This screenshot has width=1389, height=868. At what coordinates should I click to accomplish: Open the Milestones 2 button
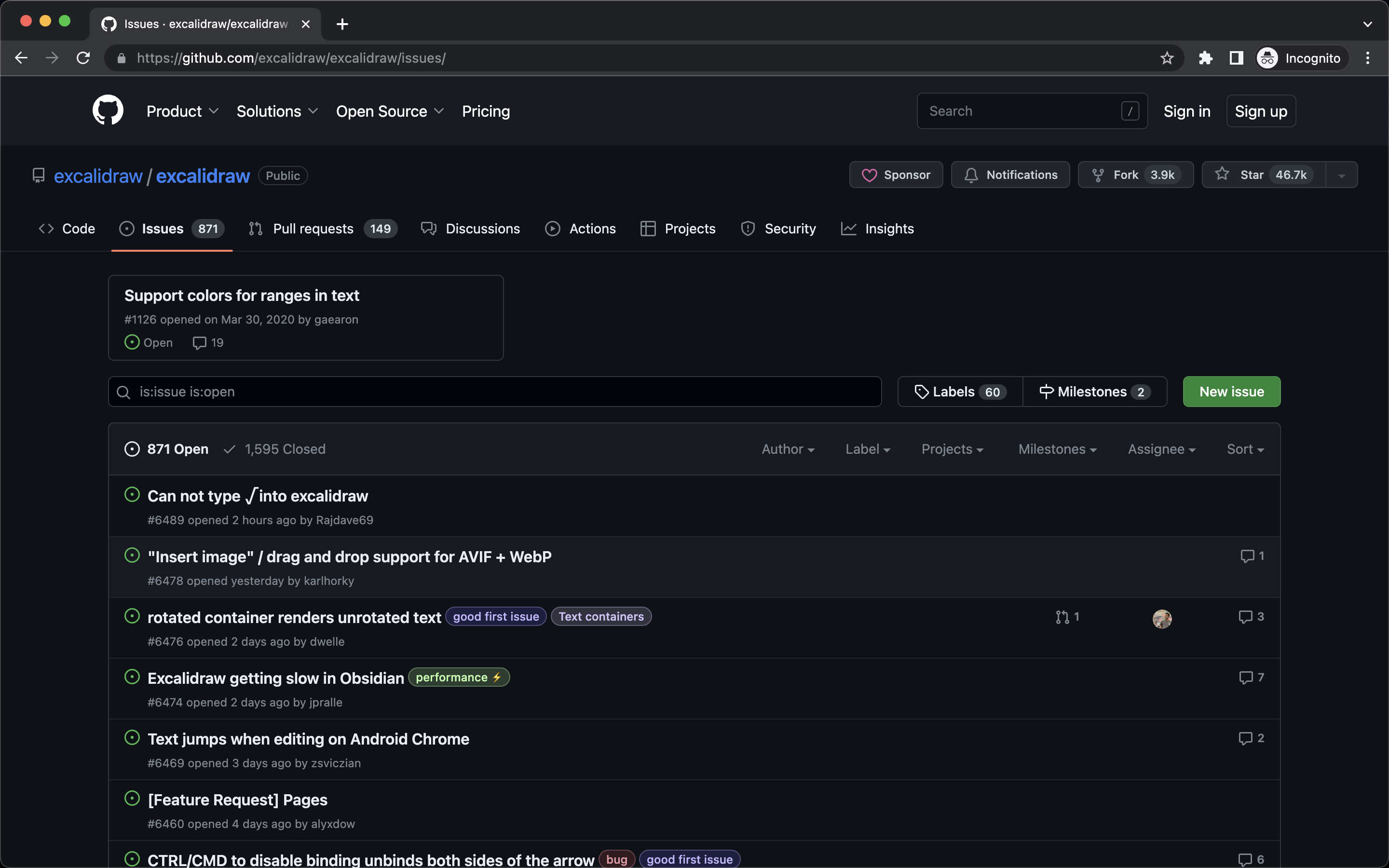1095,392
